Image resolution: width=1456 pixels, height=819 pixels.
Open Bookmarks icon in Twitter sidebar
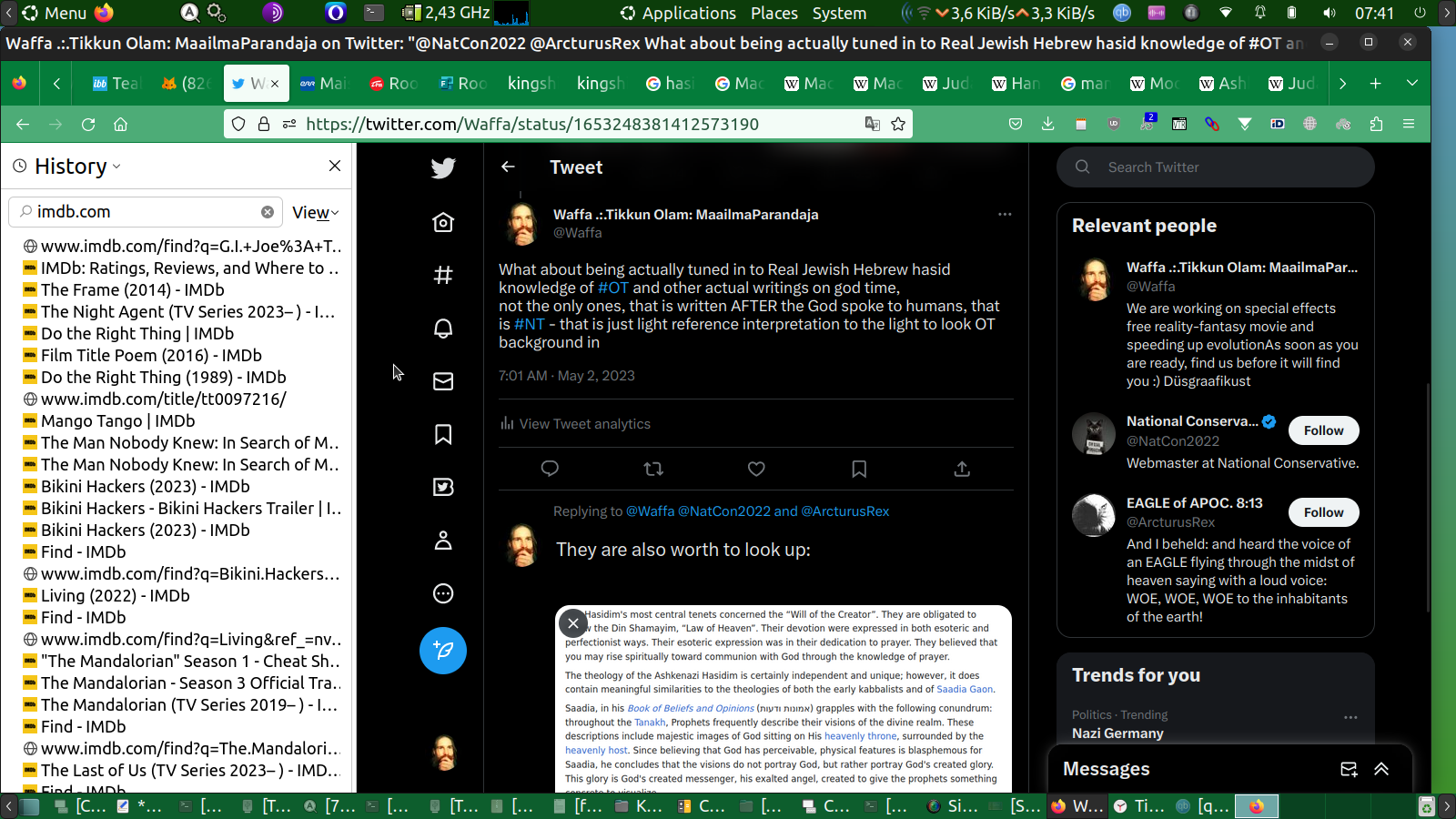[x=443, y=434]
